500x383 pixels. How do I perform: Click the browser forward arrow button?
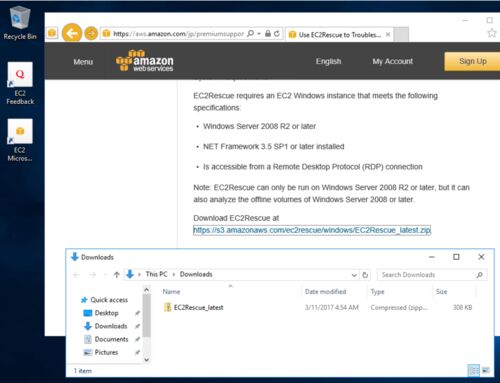point(91,33)
